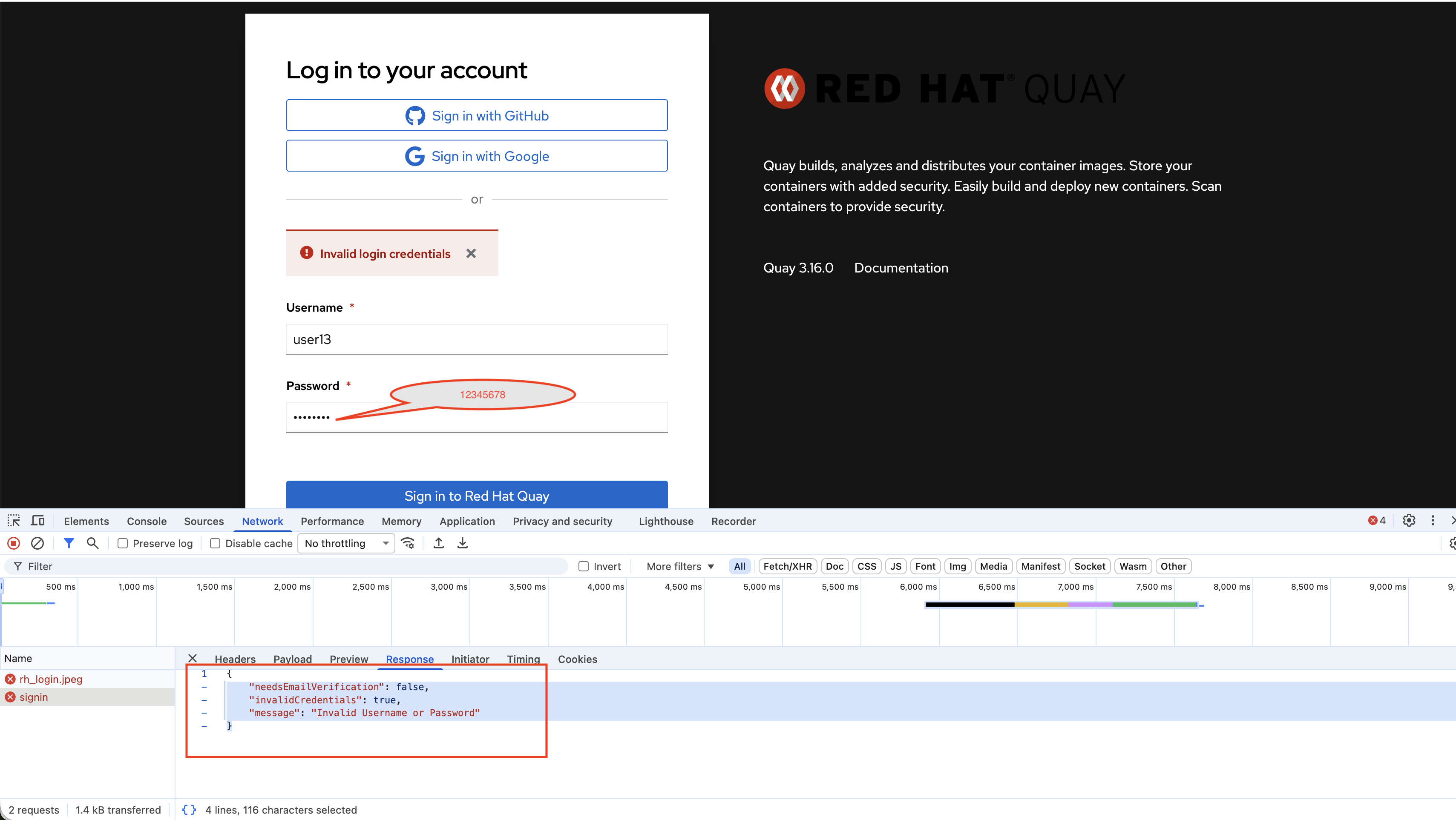Tick the Invert filter checkbox
1456x820 pixels.
pos(584,566)
